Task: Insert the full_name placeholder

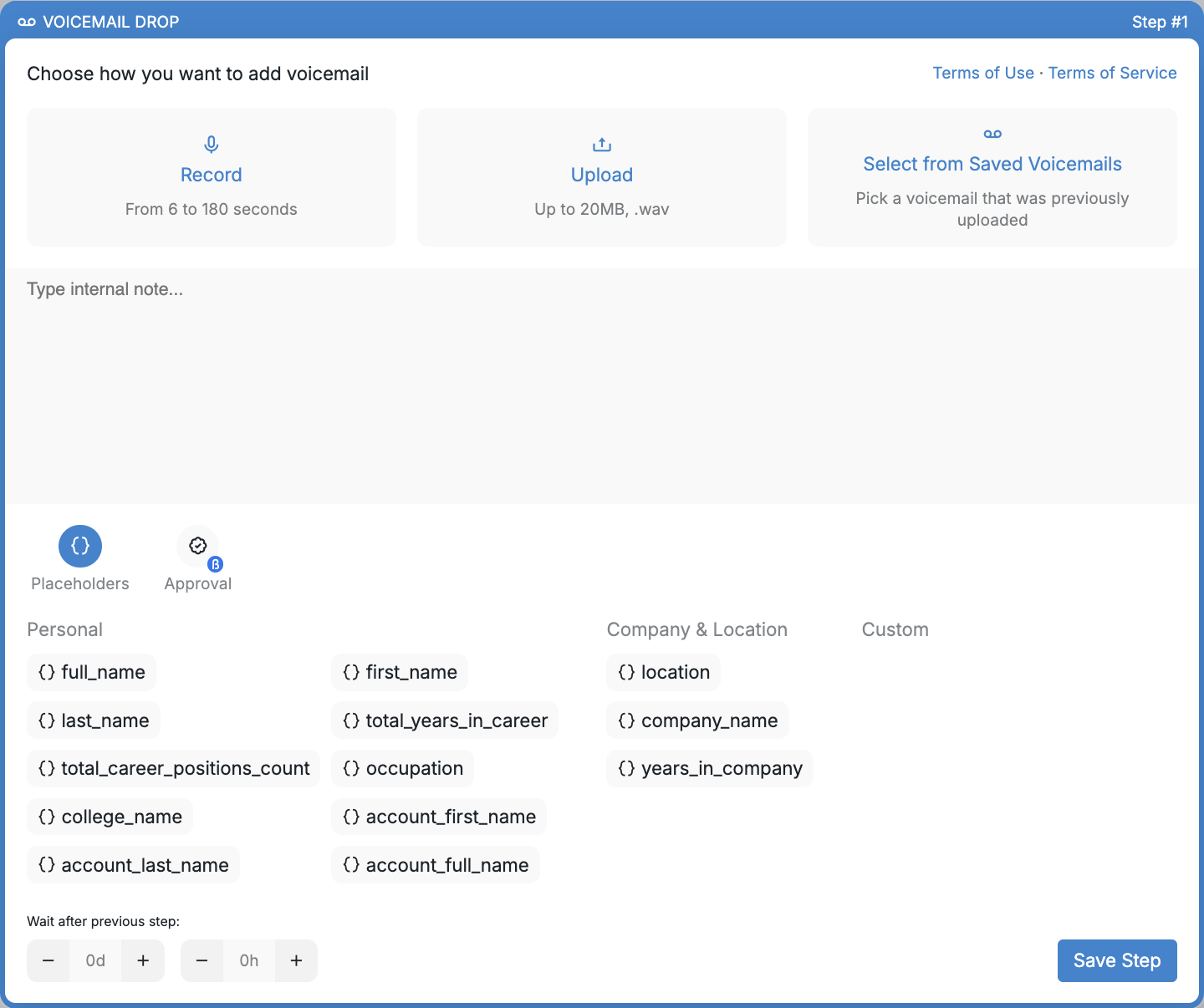Action: (92, 672)
